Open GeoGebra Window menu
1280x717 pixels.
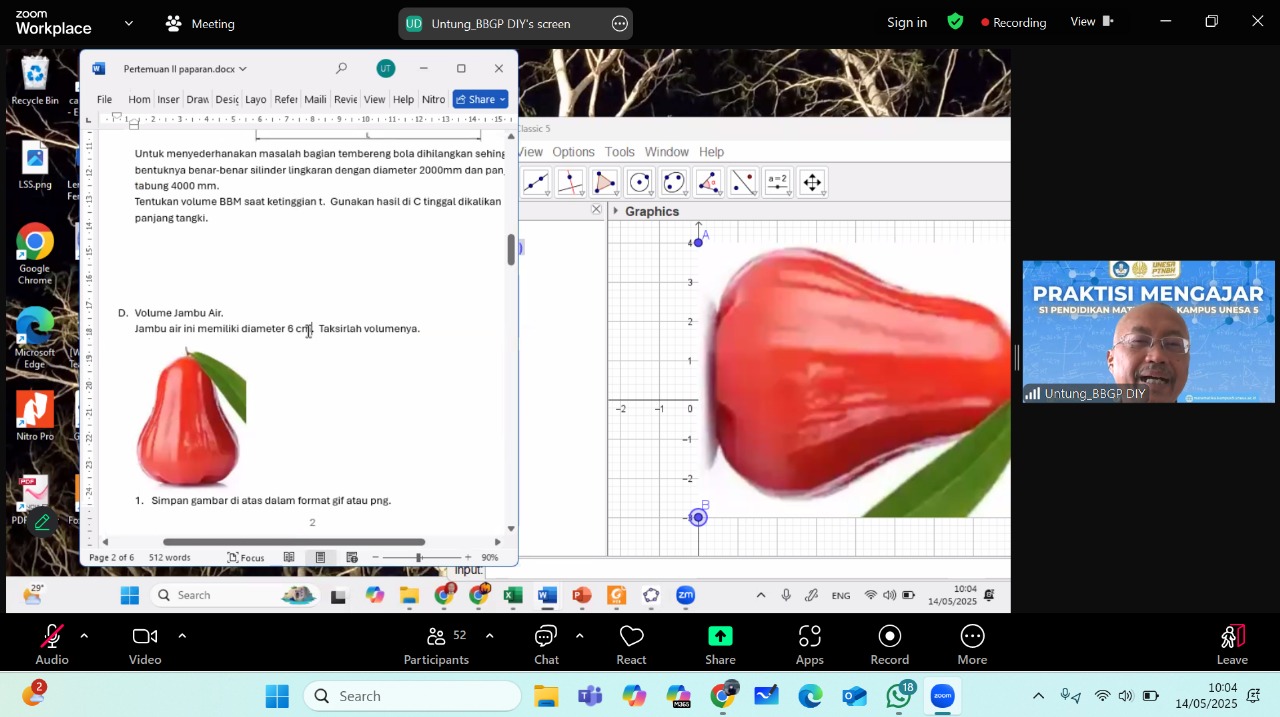pos(666,152)
